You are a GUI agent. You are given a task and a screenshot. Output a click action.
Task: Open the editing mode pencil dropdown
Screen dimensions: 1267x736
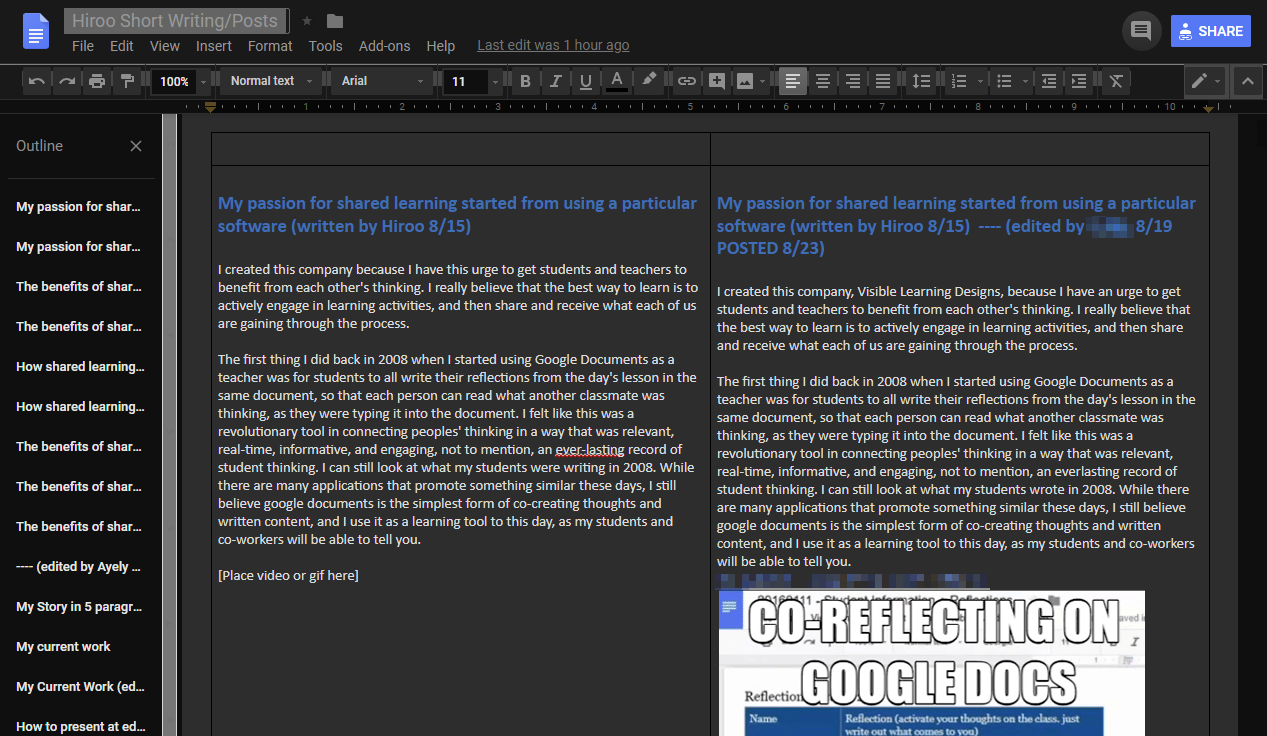[x=1207, y=81]
